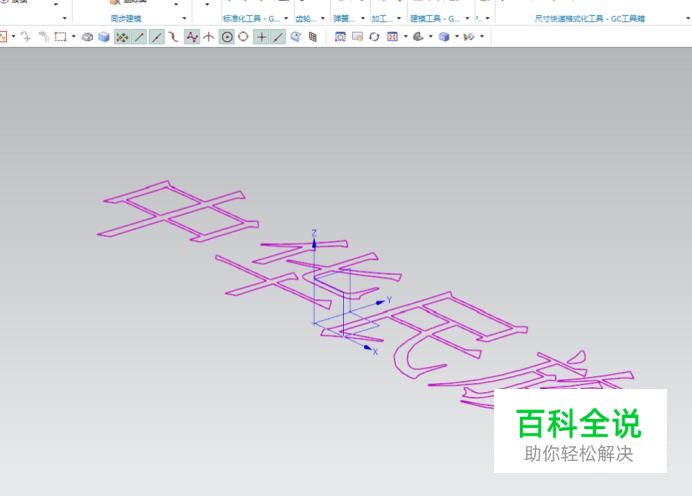The height and width of the screenshot is (498, 692).
Task: Click the grayed bent arrow selection icon
Action: pyautogui.click(x=43, y=37)
